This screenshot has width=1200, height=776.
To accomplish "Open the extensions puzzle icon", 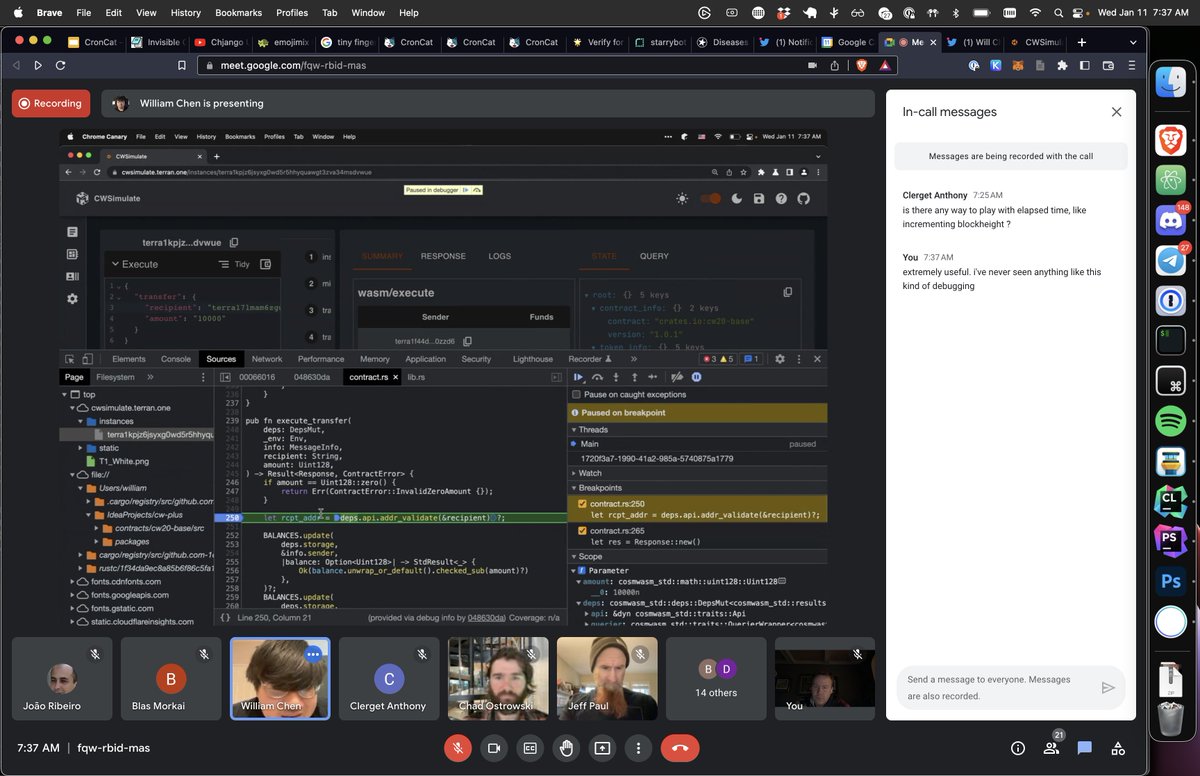I will click(x=1062, y=65).
